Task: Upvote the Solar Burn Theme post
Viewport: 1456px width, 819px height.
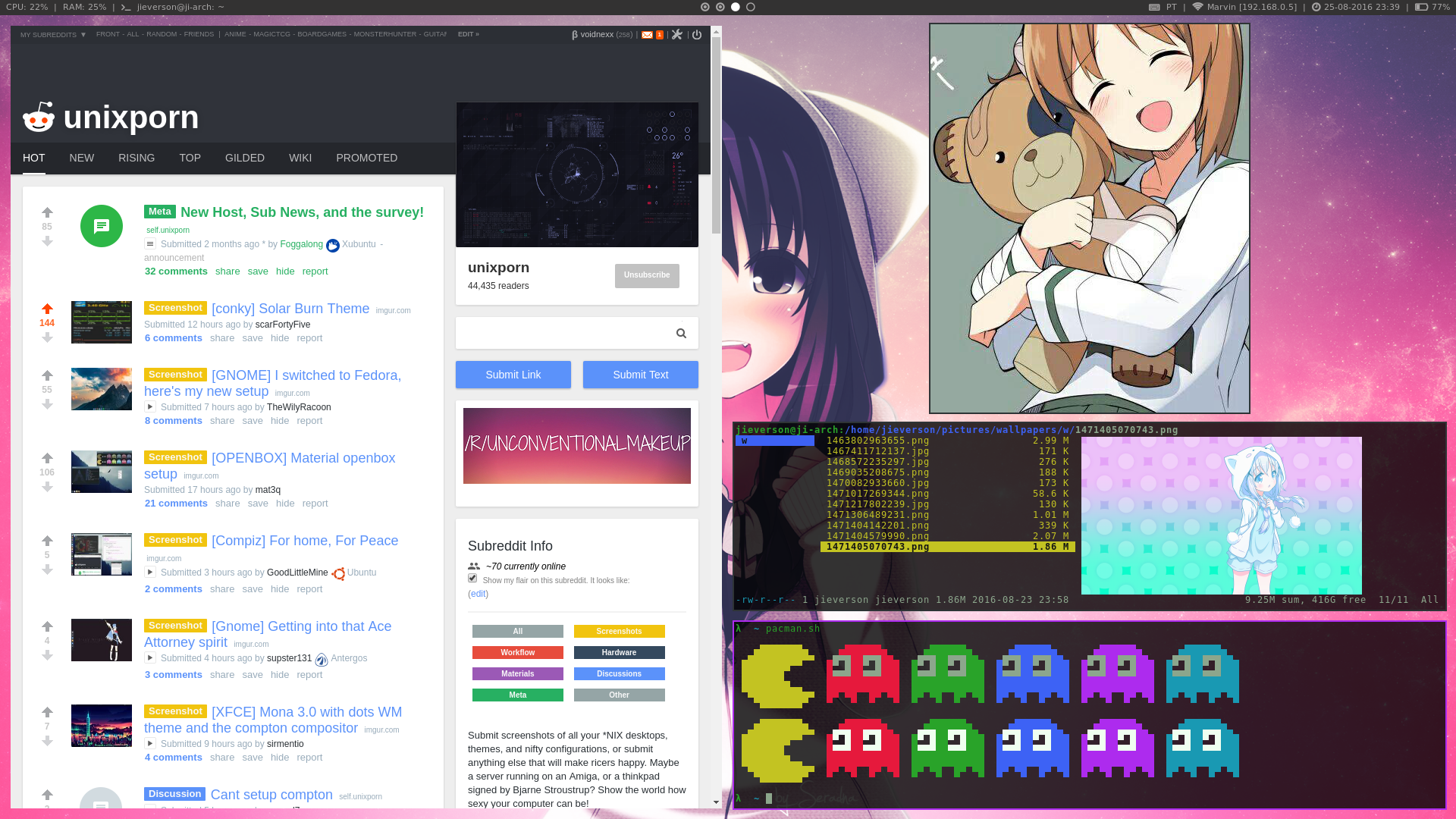Action: pyautogui.click(x=47, y=309)
